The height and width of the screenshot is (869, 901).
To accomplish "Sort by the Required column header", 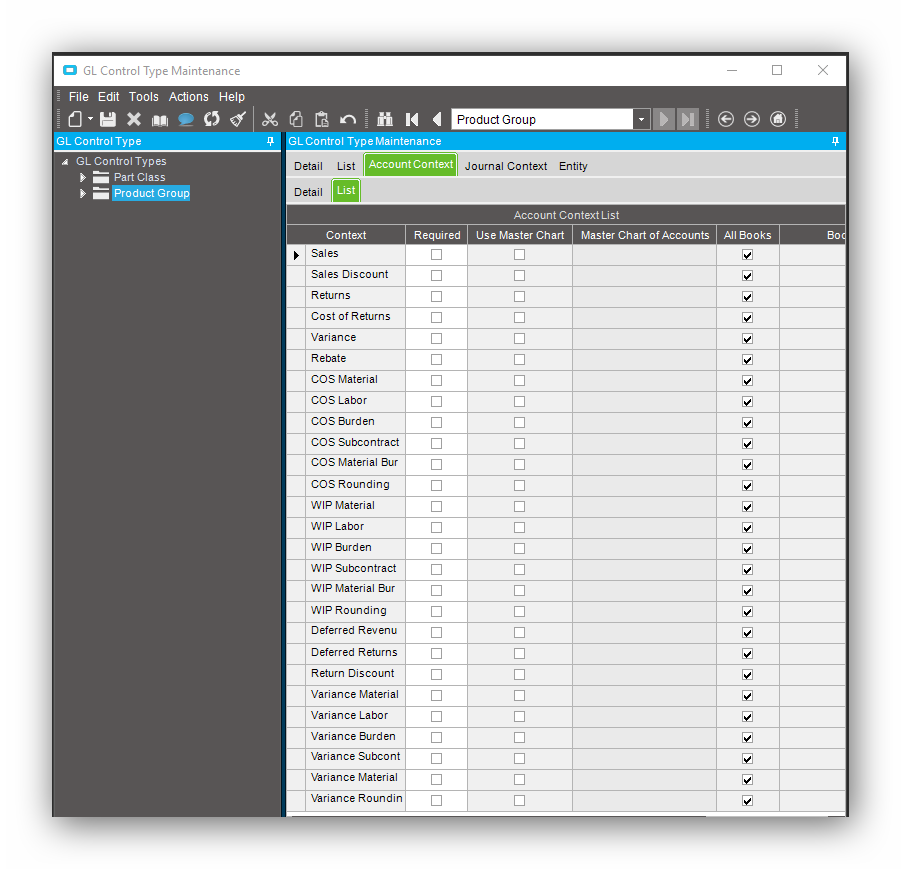I will coord(437,235).
